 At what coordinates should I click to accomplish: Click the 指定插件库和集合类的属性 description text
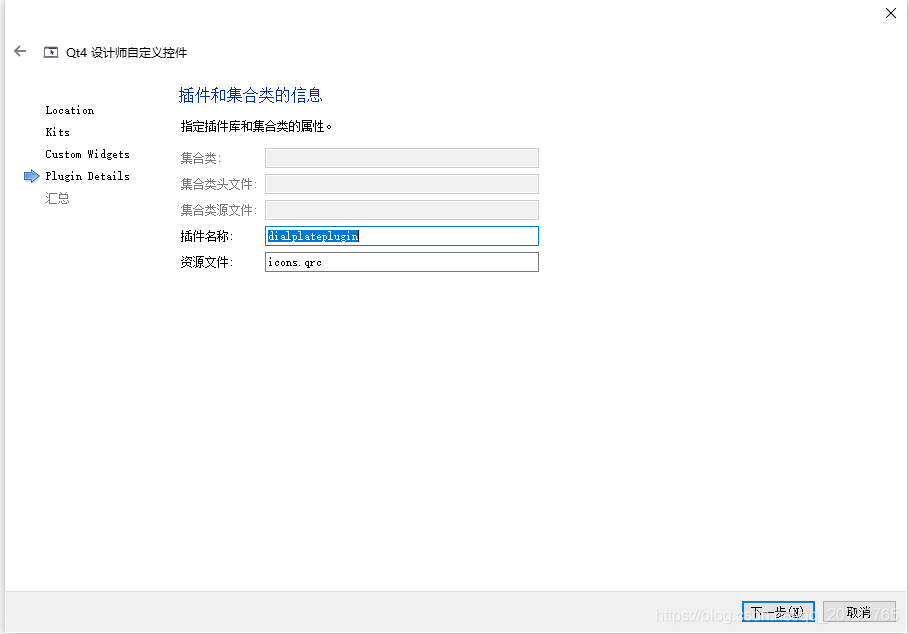pos(256,126)
